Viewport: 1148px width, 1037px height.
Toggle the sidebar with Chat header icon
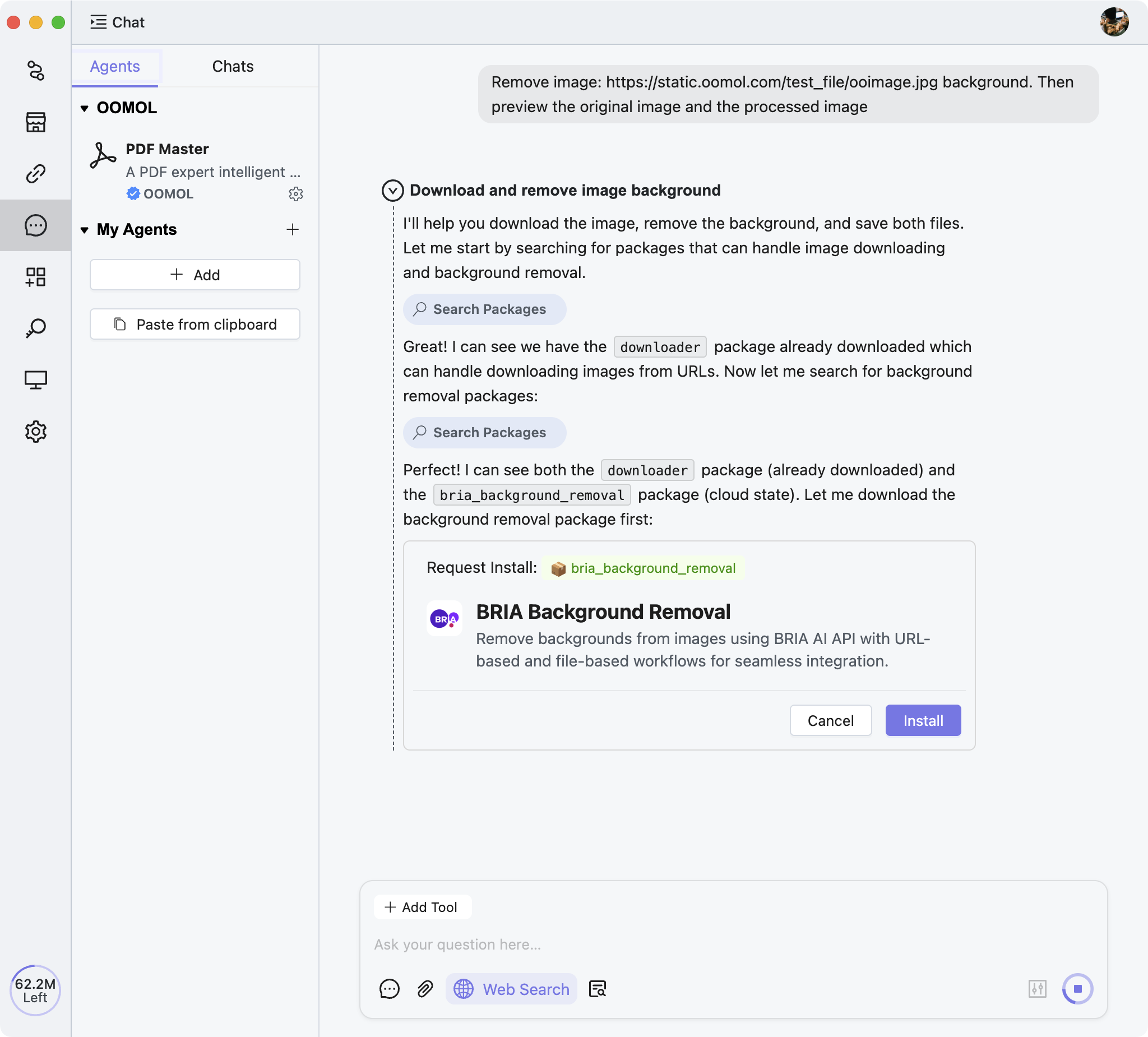pos(98,22)
